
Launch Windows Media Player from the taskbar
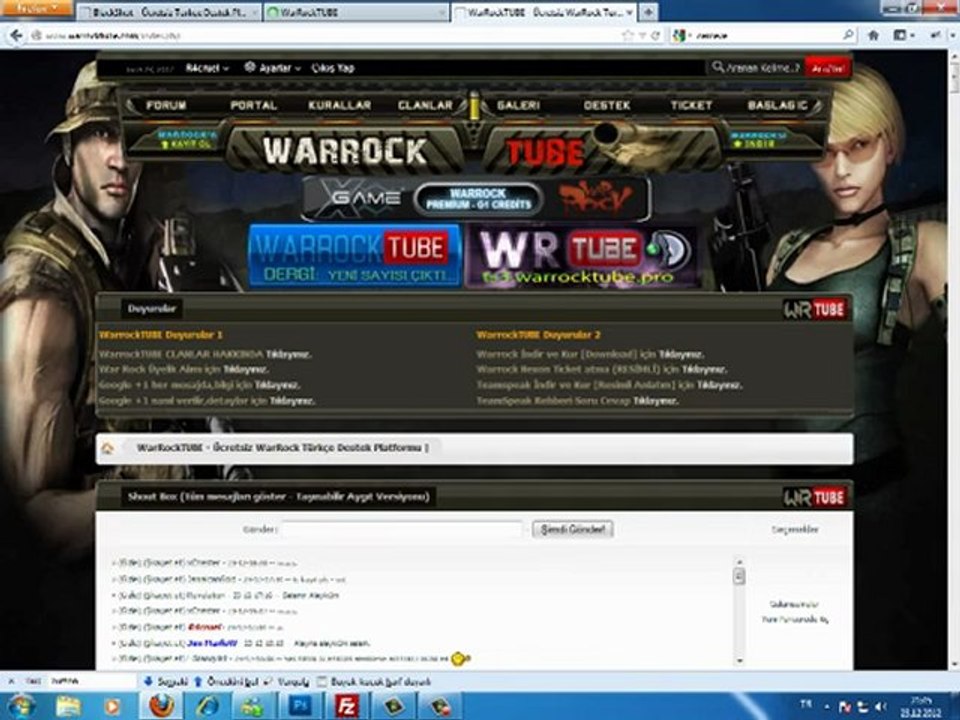pyautogui.click(x=113, y=707)
